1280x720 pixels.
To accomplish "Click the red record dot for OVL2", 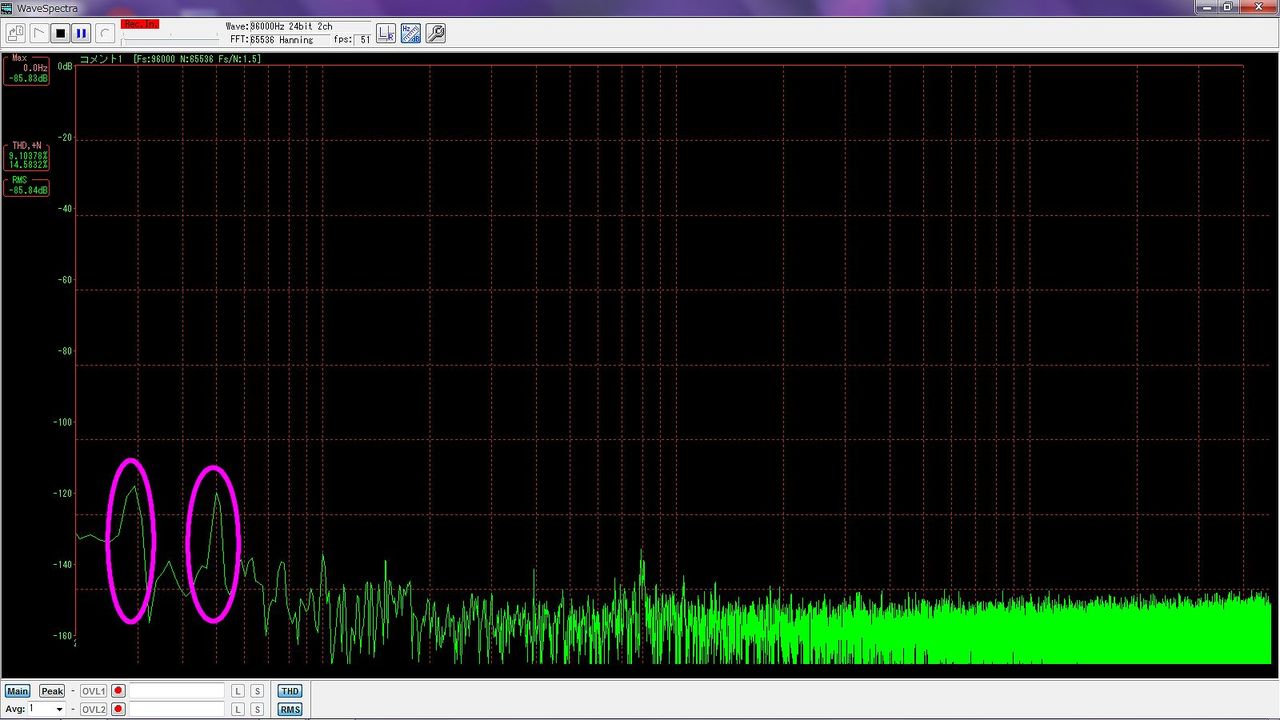I will pyautogui.click(x=118, y=709).
